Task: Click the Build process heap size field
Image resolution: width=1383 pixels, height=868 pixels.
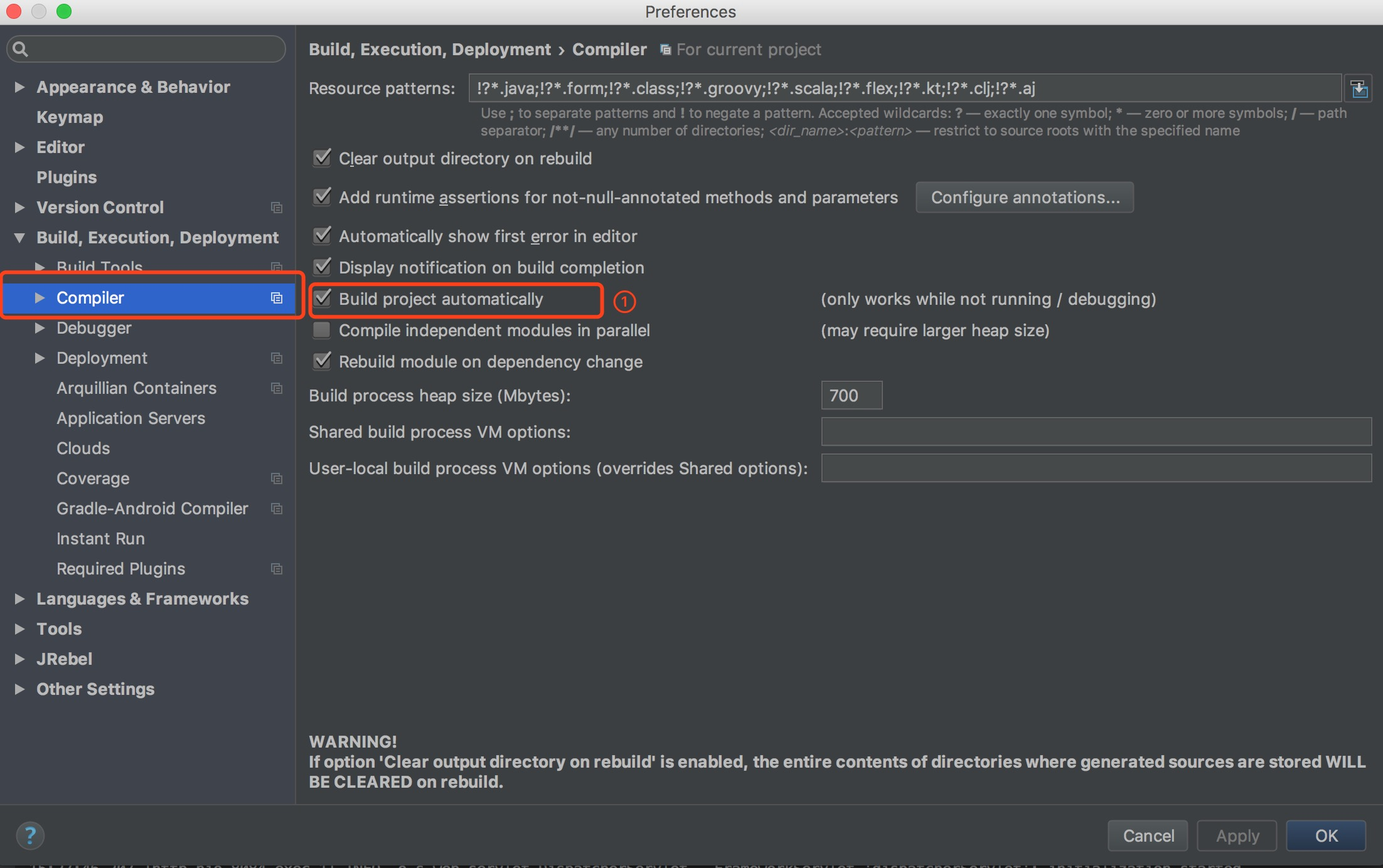Action: (x=851, y=396)
